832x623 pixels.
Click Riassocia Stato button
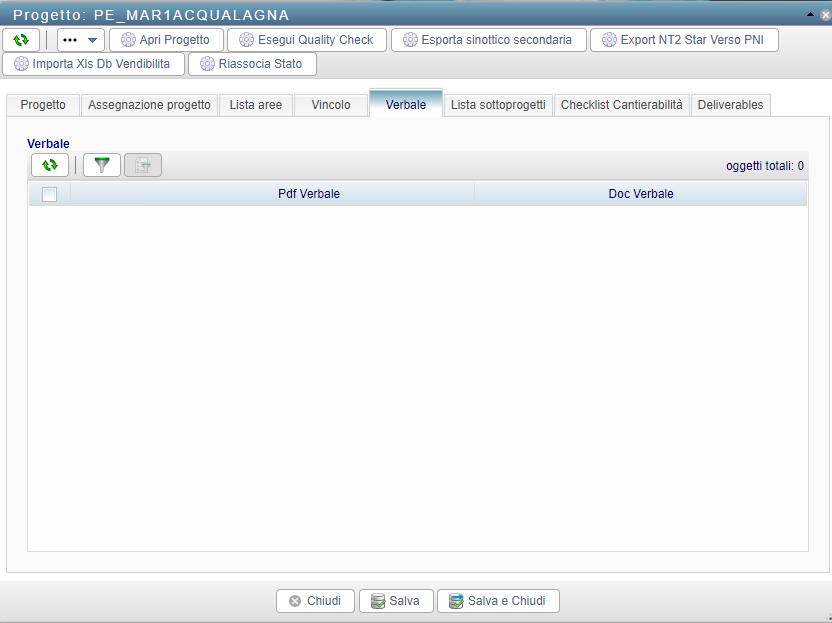[x=252, y=64]
